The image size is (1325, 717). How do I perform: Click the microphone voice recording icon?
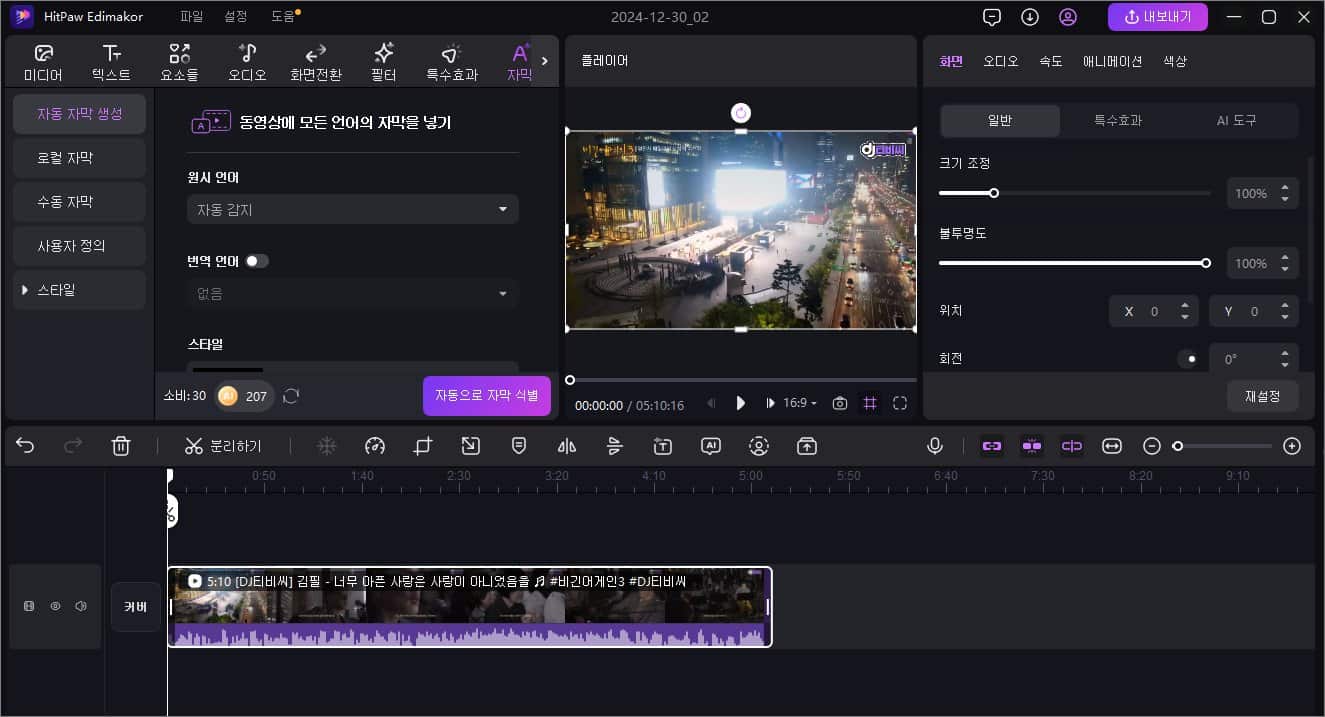coord(935,446)
